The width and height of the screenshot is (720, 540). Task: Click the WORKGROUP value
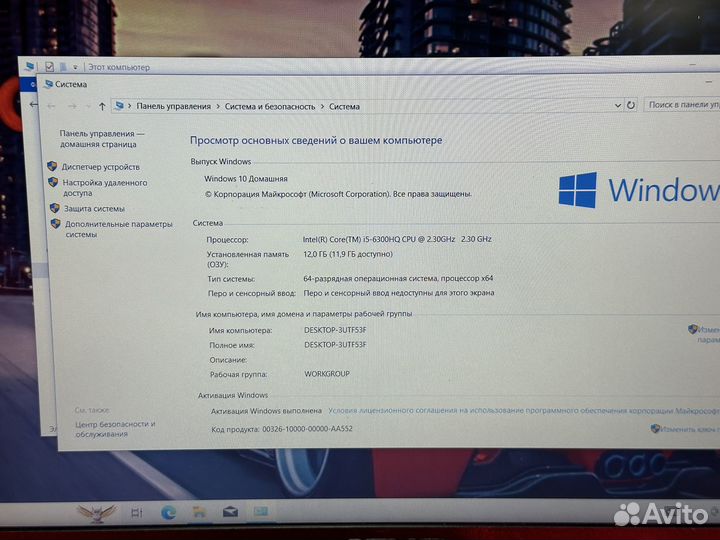[327, 374]
